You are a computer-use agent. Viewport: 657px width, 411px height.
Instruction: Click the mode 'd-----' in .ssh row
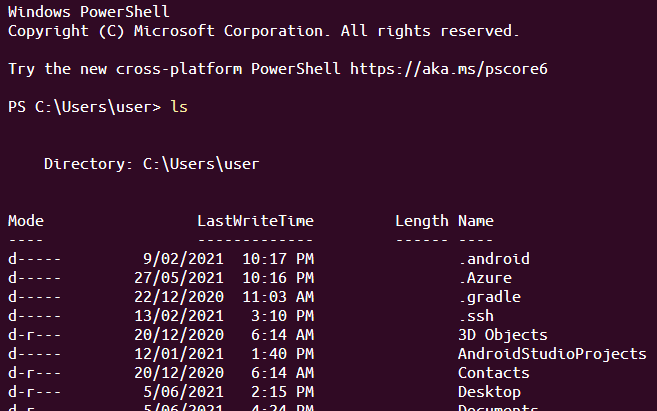coord(35,316)
